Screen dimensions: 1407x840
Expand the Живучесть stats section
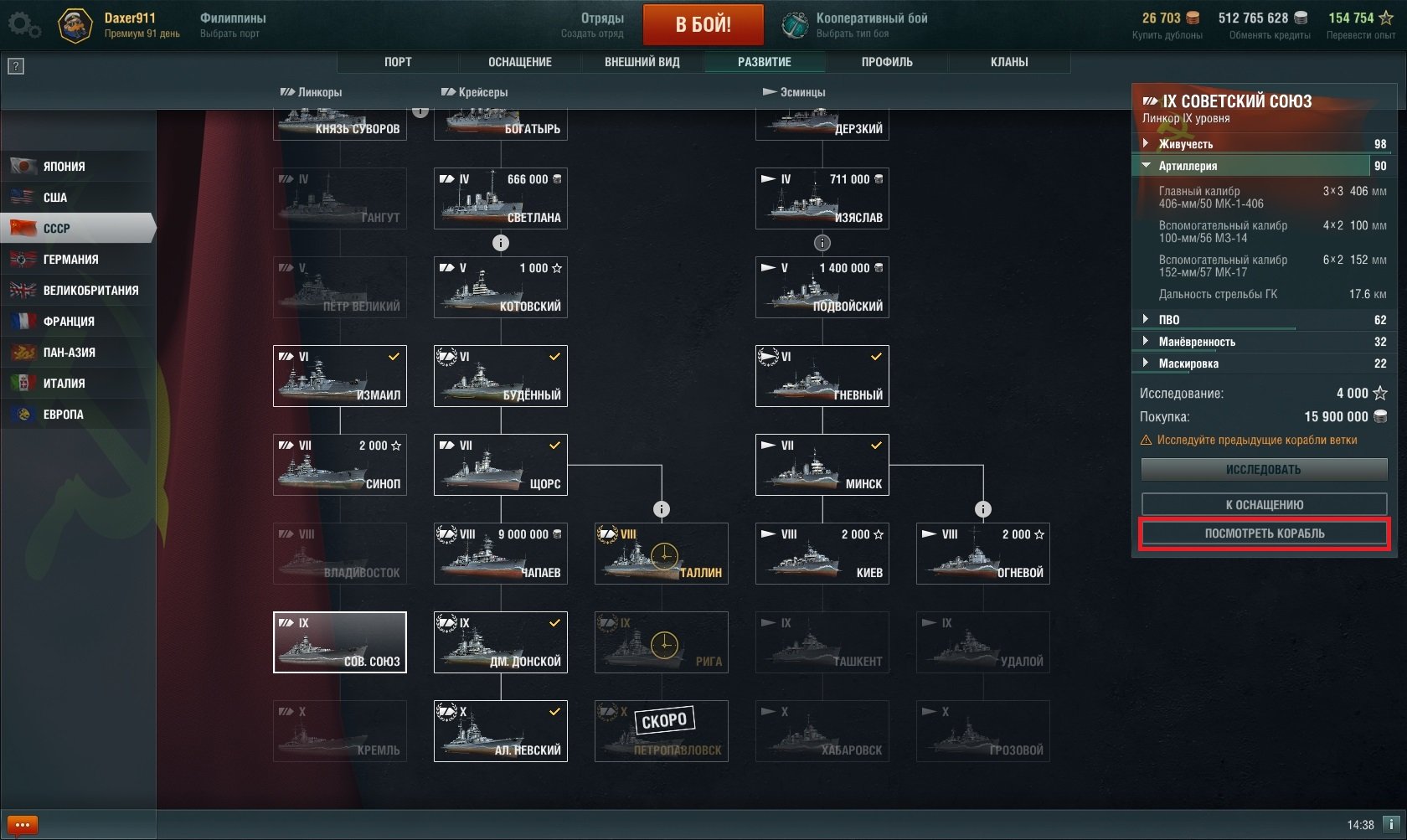coord(1264,144)
